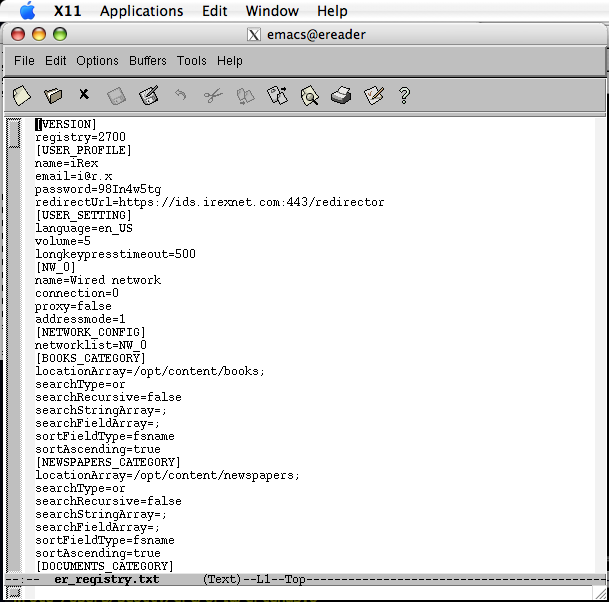609x602 pixels.
Task: Click the volume=5 line
Action: coord(63,241)
